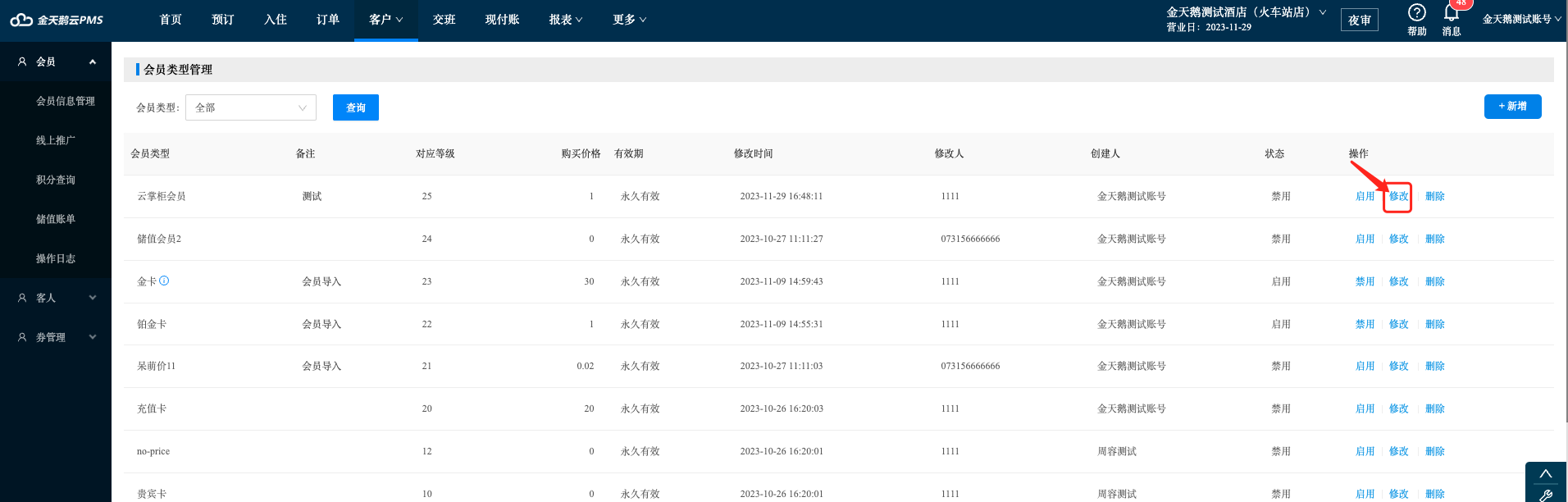Click the 073156666666 modifier cell in 储值会员2 row
This screenshot has width=1568, height=502.
tap(970, 239)
